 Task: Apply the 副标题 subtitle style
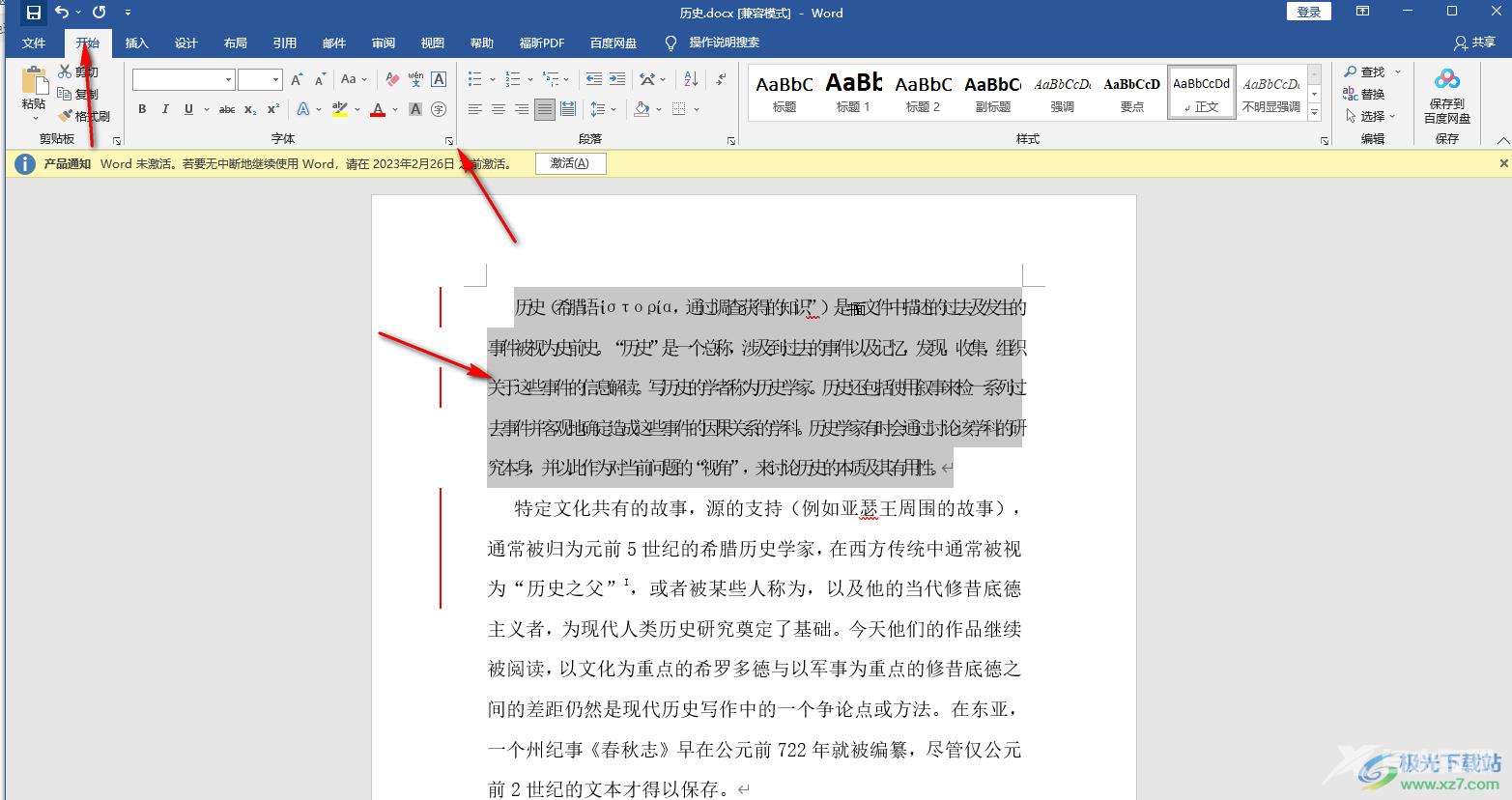(992, 93)
